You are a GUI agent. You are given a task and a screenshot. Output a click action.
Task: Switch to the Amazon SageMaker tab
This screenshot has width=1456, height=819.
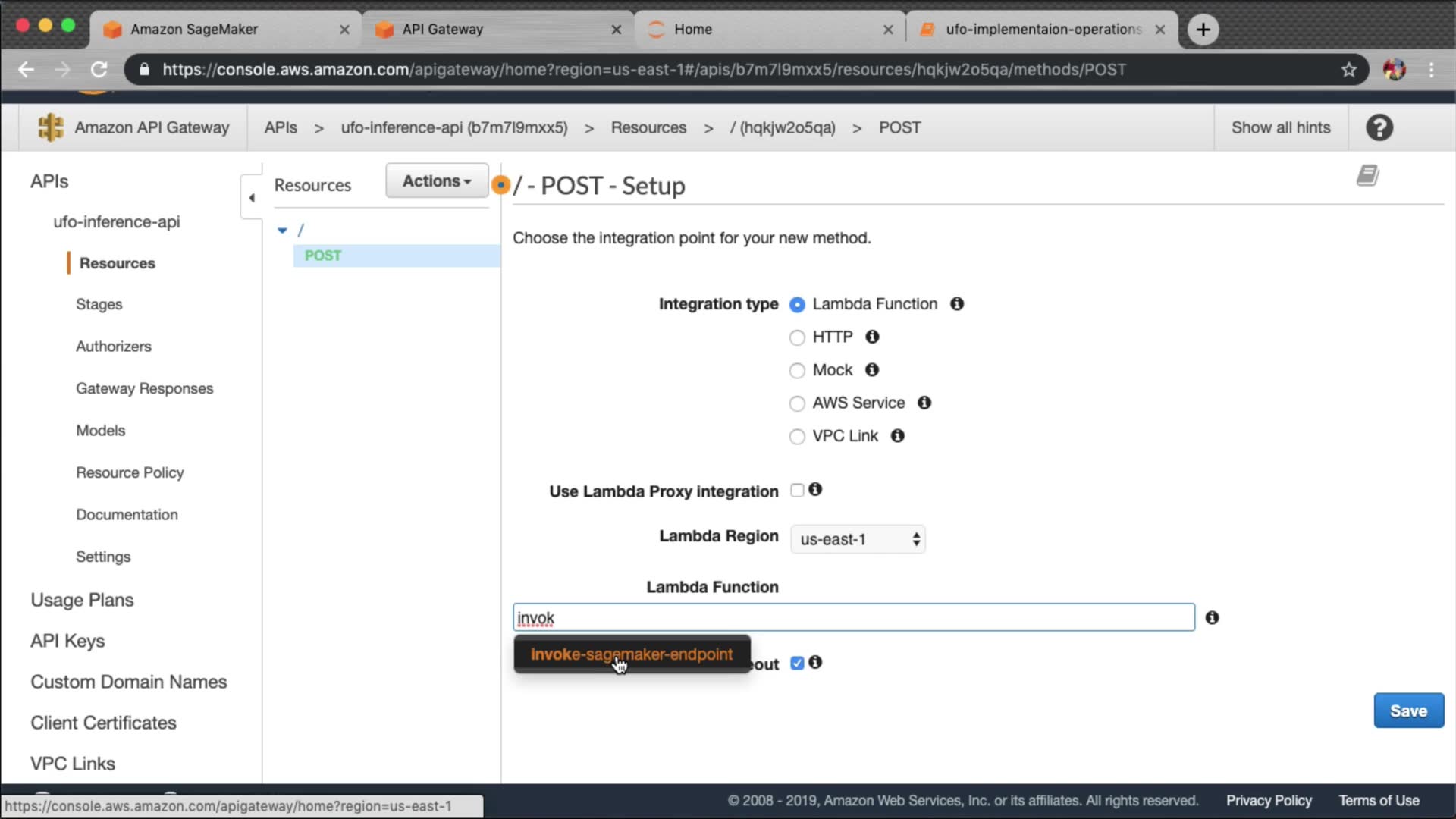[x=194, y=29]
